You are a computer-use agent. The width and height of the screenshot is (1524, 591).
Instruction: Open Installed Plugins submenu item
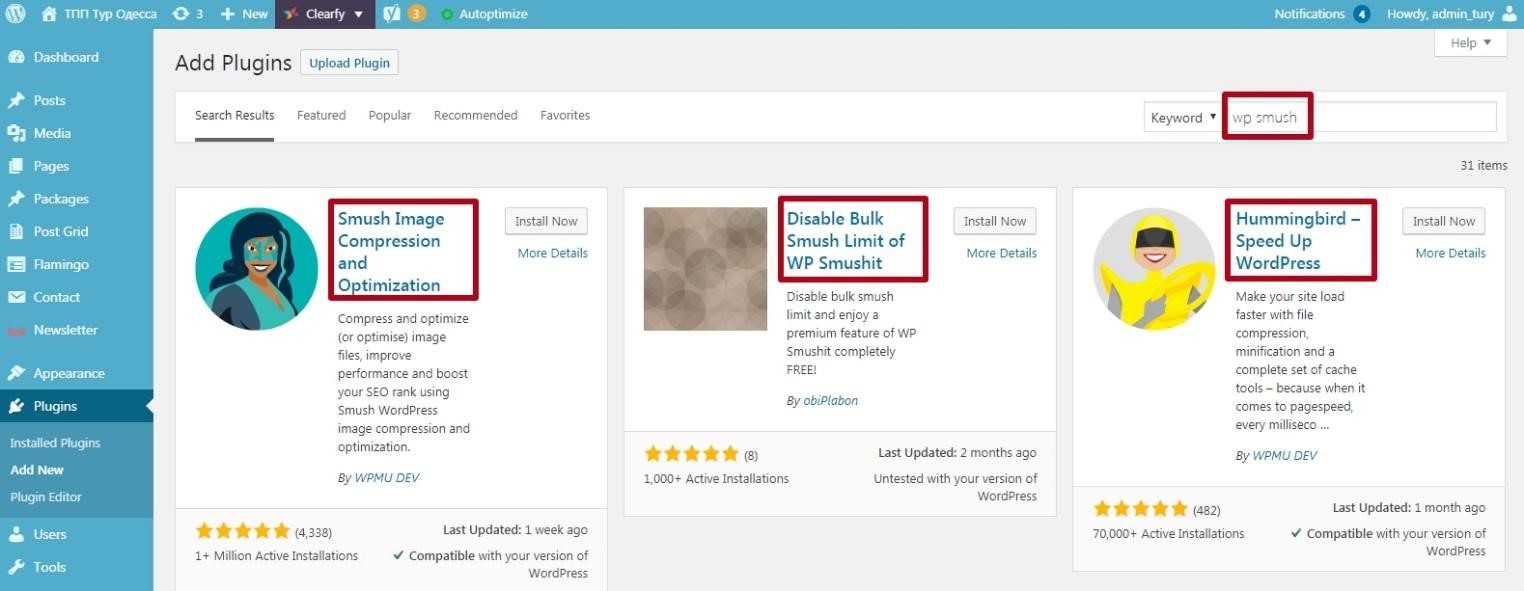(55, 443)
